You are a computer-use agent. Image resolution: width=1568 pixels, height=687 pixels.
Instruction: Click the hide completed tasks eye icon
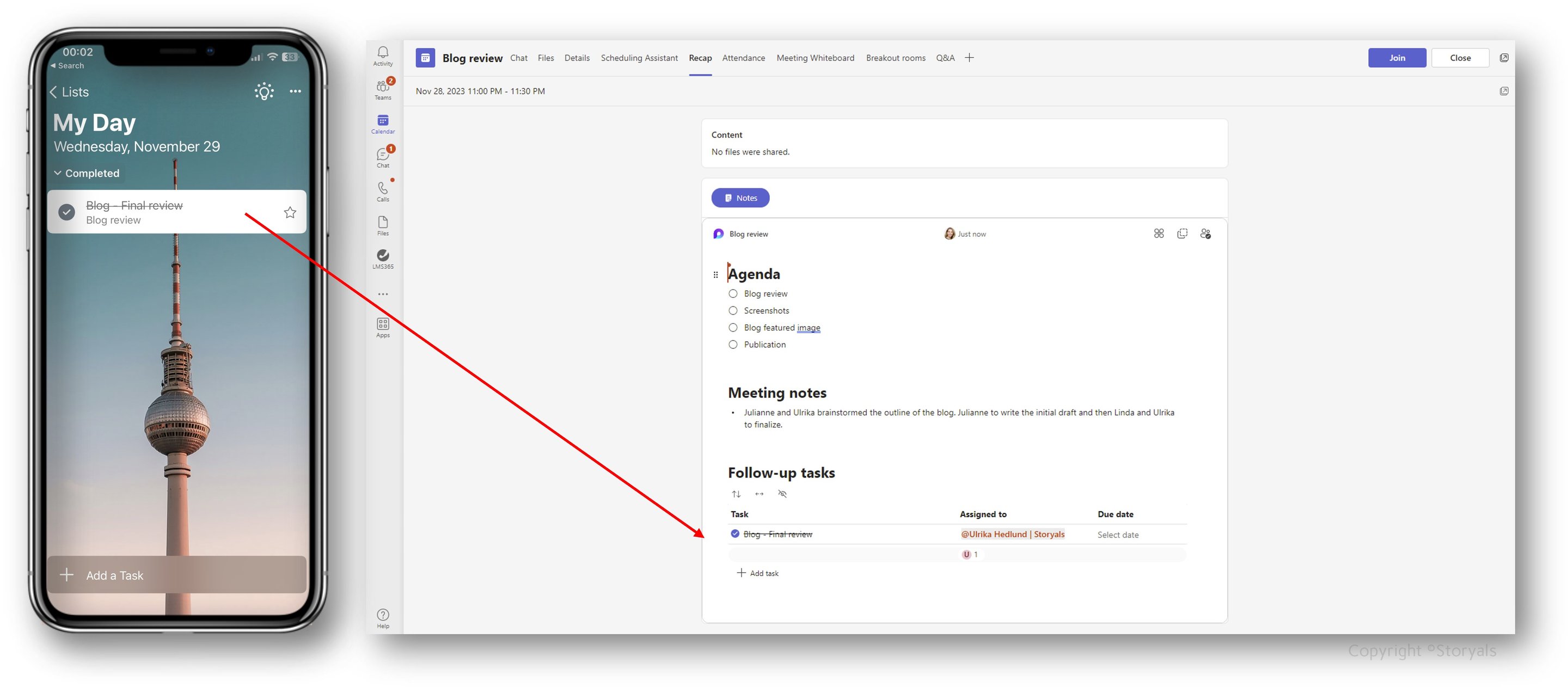tap(782, 494)
